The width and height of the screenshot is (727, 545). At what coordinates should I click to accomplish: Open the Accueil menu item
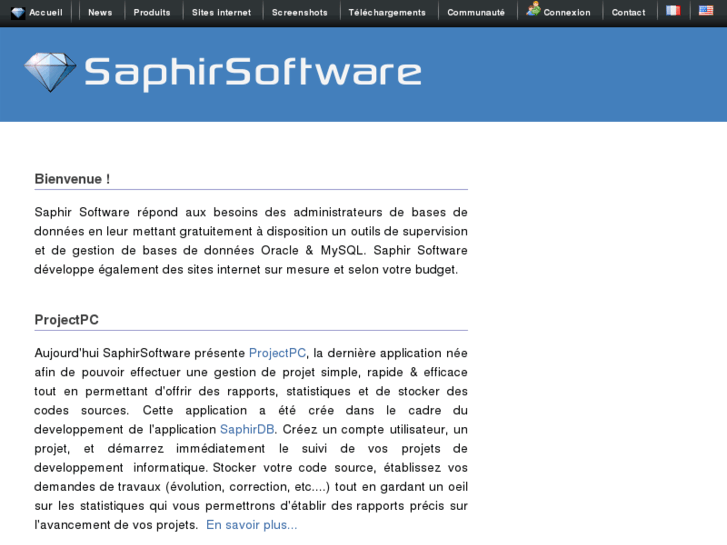tap(45, 13)
